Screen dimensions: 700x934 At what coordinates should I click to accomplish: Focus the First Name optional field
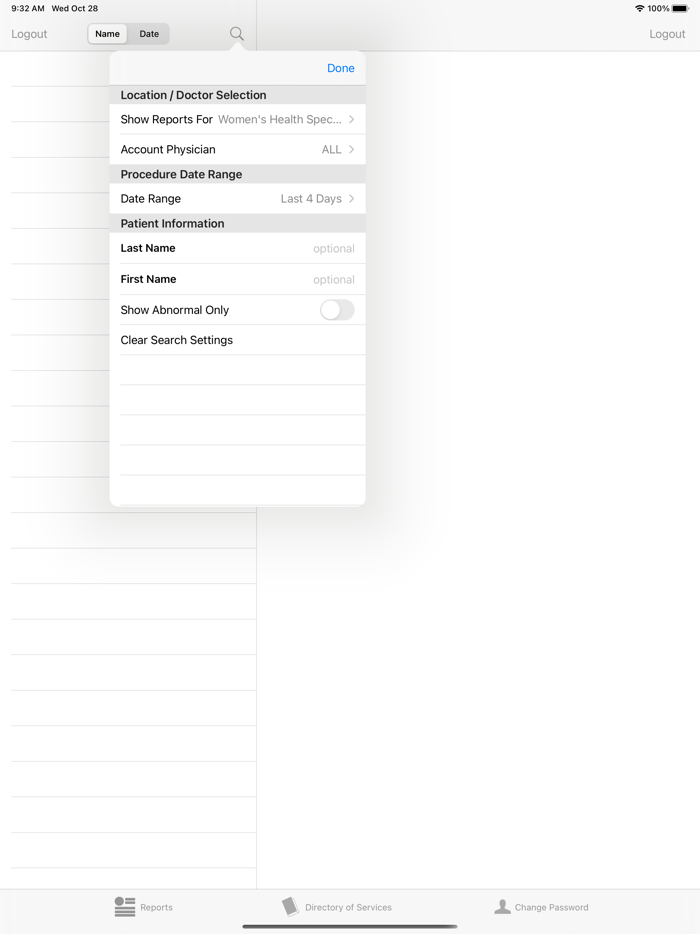(x=237, y=279)
